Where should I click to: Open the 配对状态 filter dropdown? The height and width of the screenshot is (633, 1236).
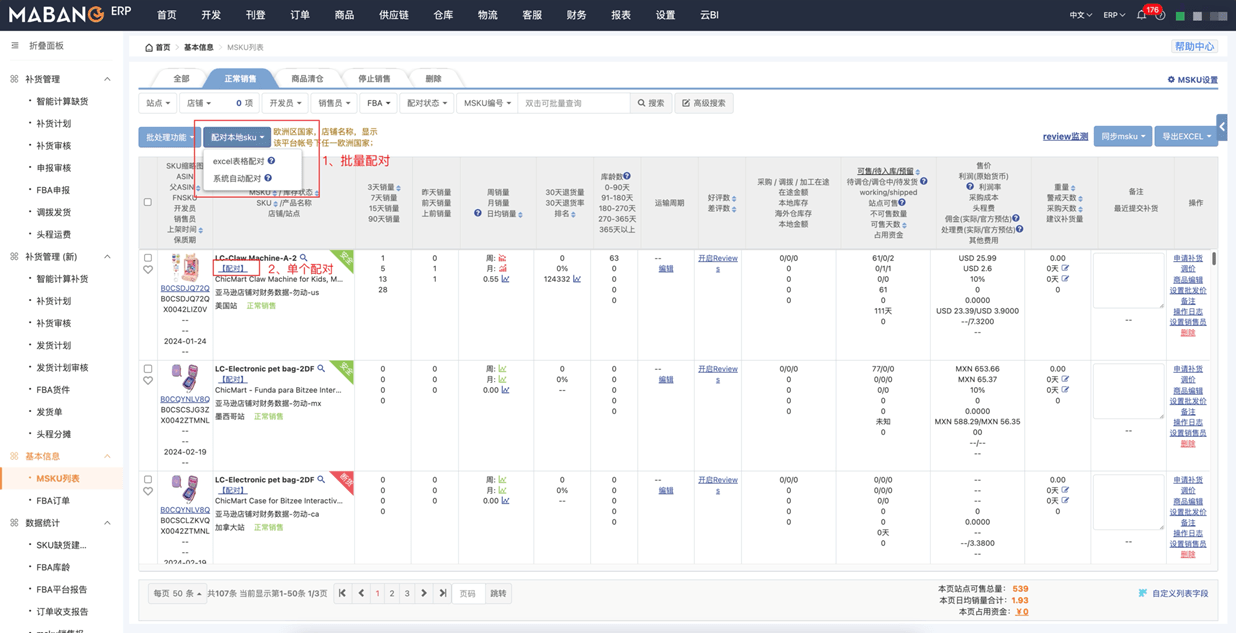point(425,103)
